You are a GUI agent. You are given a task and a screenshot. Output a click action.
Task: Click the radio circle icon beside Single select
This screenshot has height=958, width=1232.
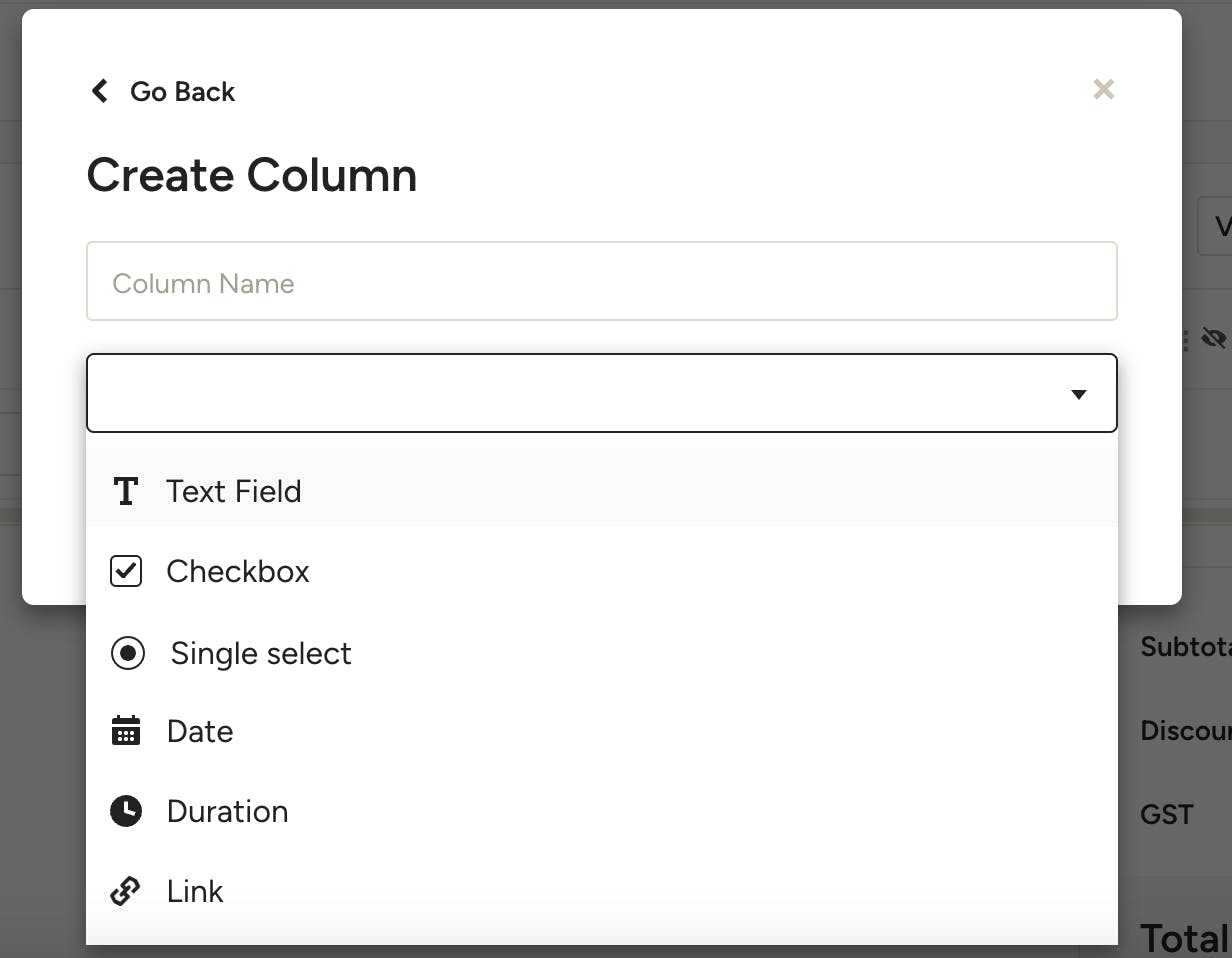point(127,653)
